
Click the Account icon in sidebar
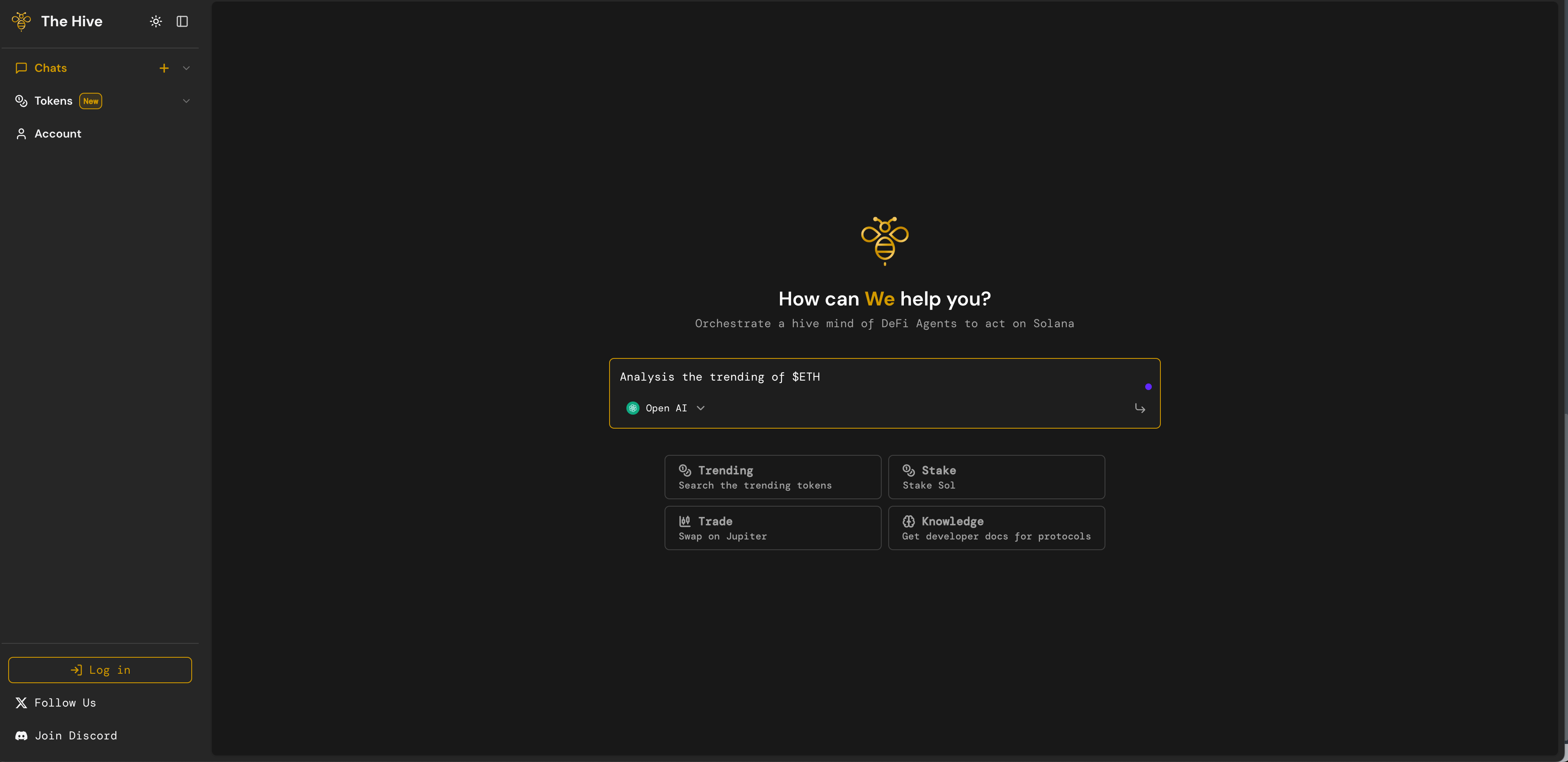point(21,134)
